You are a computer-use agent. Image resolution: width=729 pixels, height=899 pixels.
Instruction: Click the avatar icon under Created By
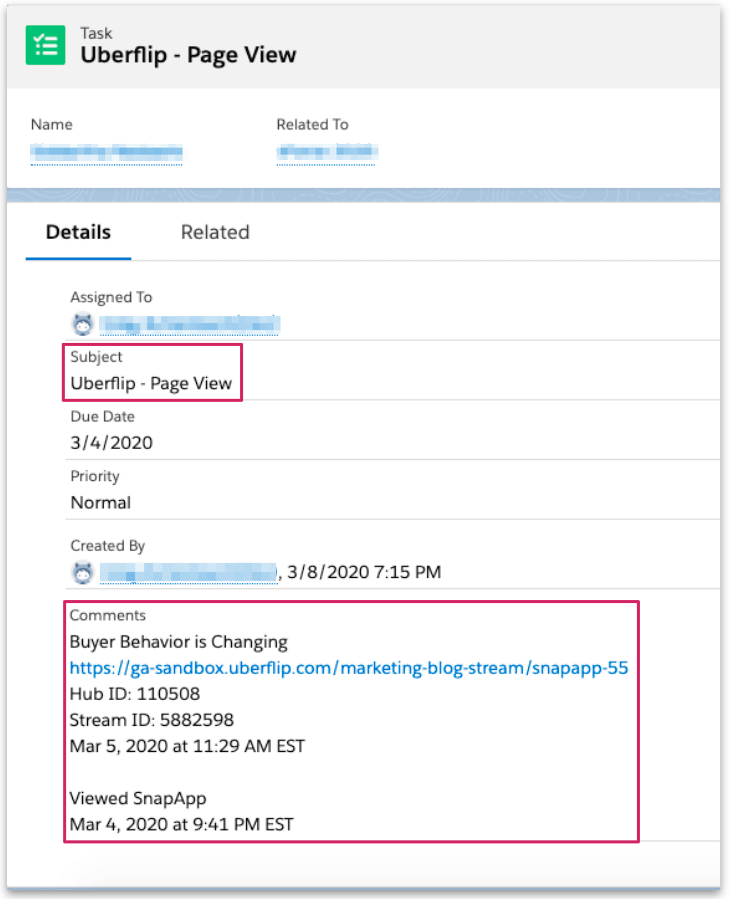click(x=83, y=572)
